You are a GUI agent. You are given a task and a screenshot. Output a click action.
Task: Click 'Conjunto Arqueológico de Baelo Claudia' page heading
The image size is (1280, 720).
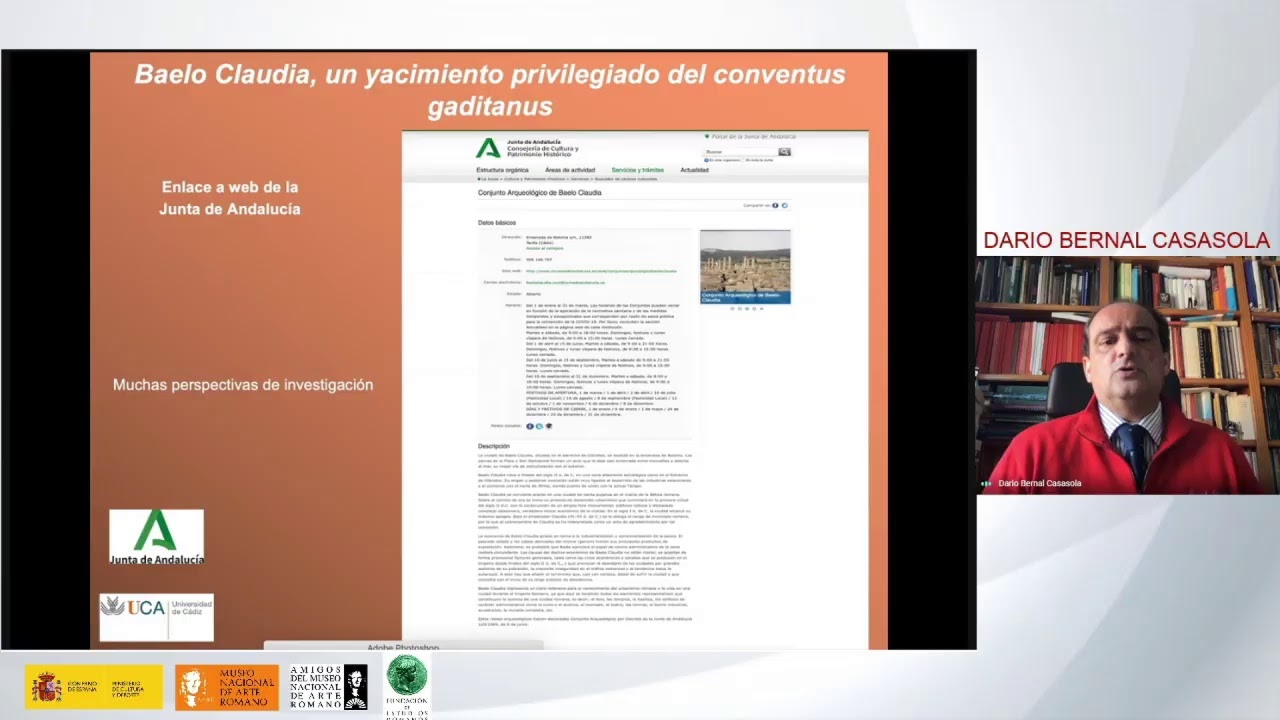[x=540, y=193]
